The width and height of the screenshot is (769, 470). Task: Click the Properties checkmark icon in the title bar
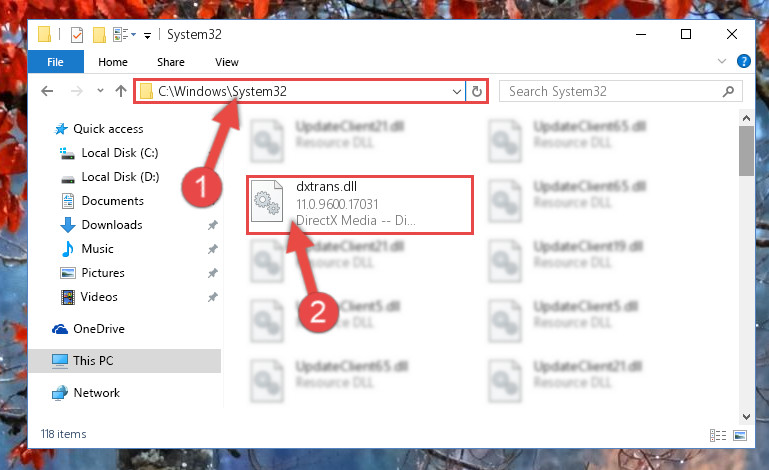(x=77, y=35)
